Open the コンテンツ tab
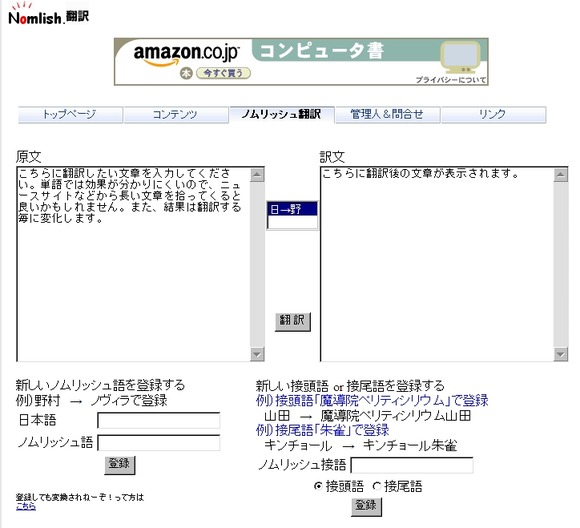 [x=176, y=114]
